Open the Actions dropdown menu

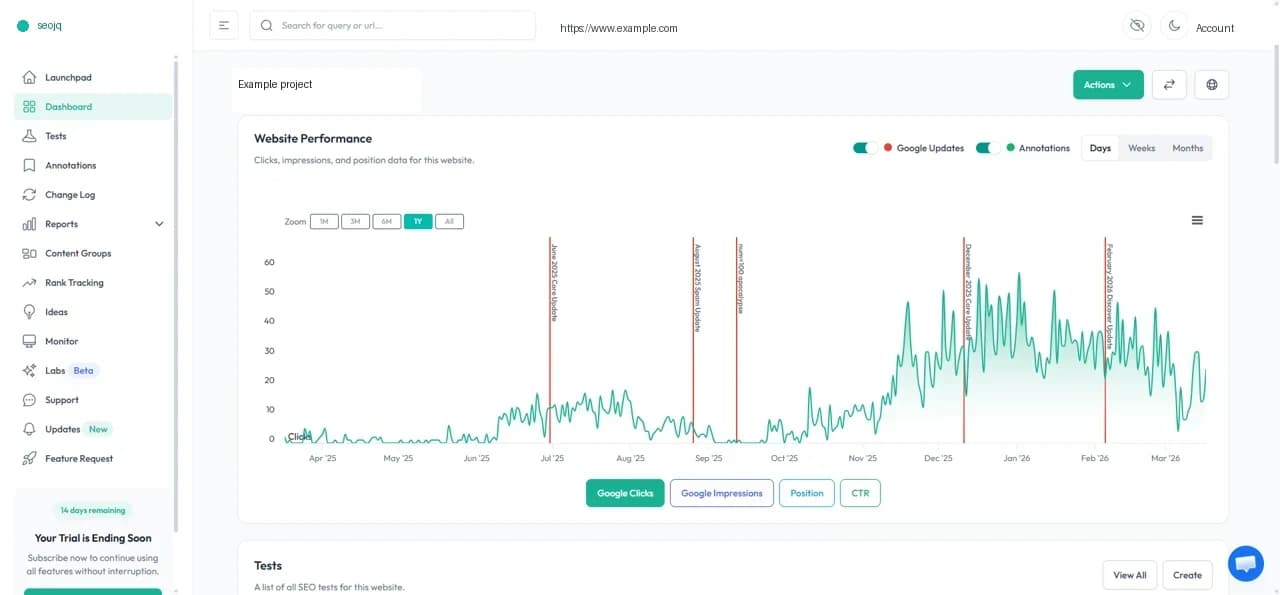[1107, 85]
